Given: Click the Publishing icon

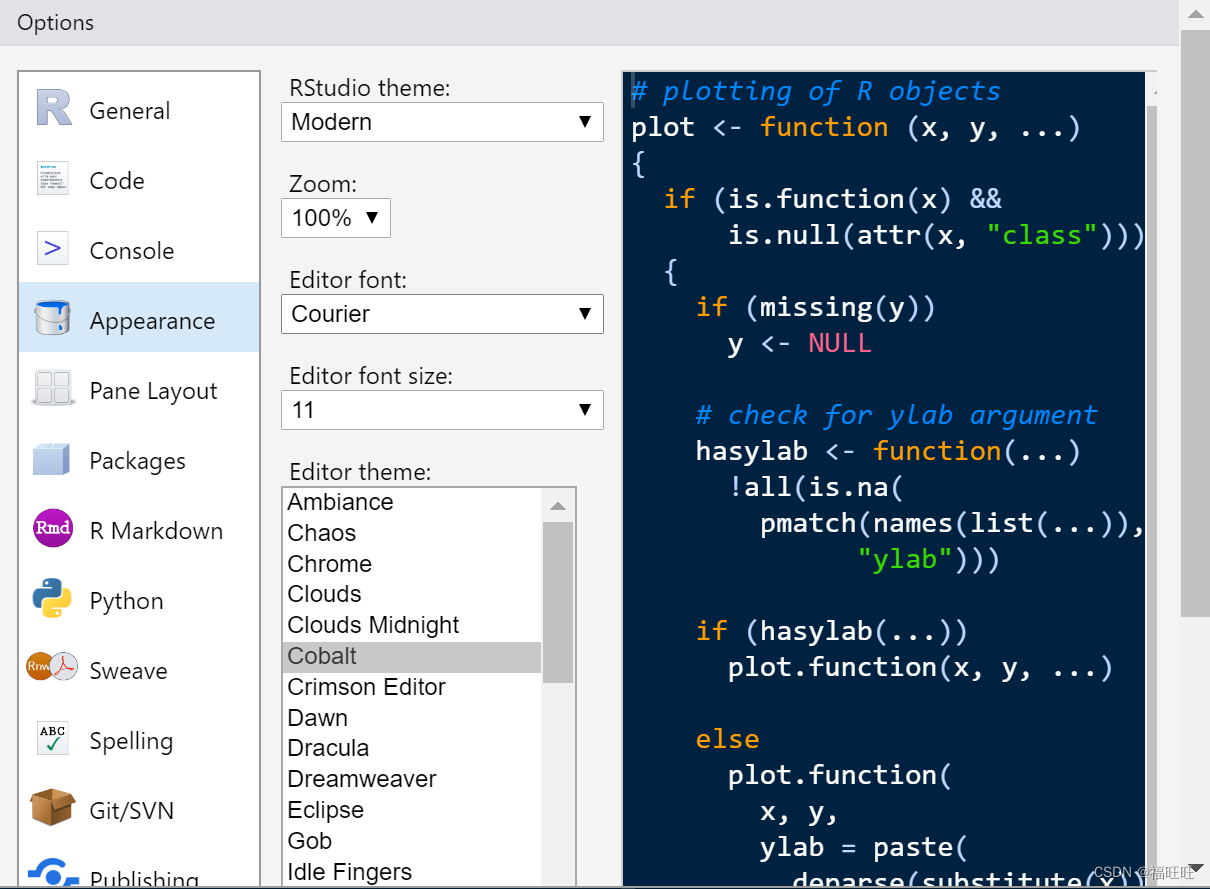Looking at the screenshot, I should click(52, 873).
